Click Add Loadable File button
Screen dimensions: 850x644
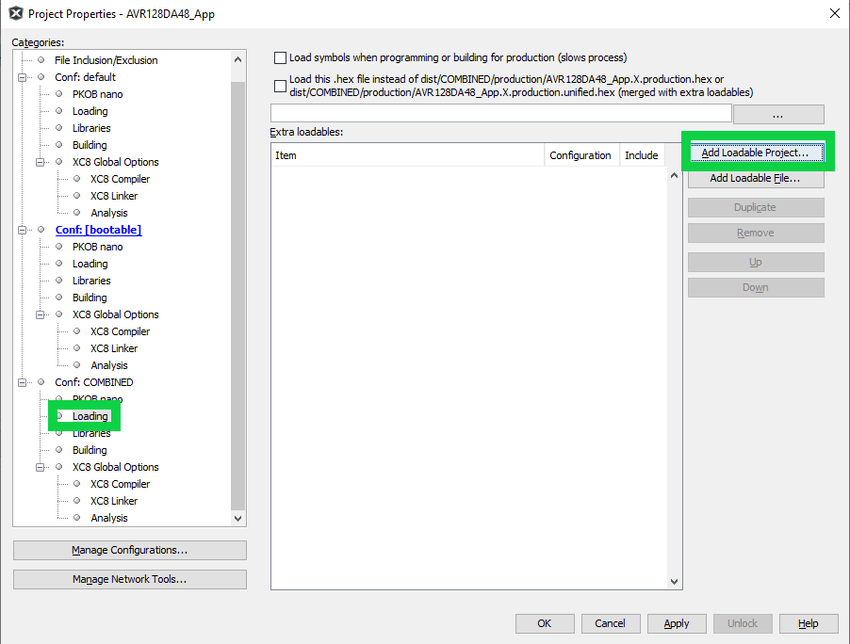pyautogui.click(x=755, y=179)
